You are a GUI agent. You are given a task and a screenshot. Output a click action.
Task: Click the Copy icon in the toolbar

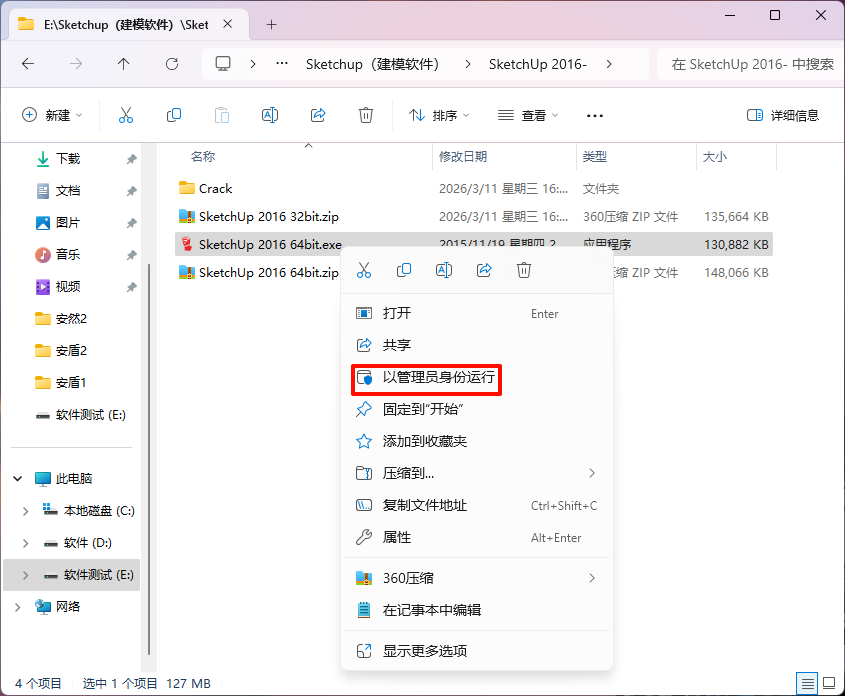point(174,115)
